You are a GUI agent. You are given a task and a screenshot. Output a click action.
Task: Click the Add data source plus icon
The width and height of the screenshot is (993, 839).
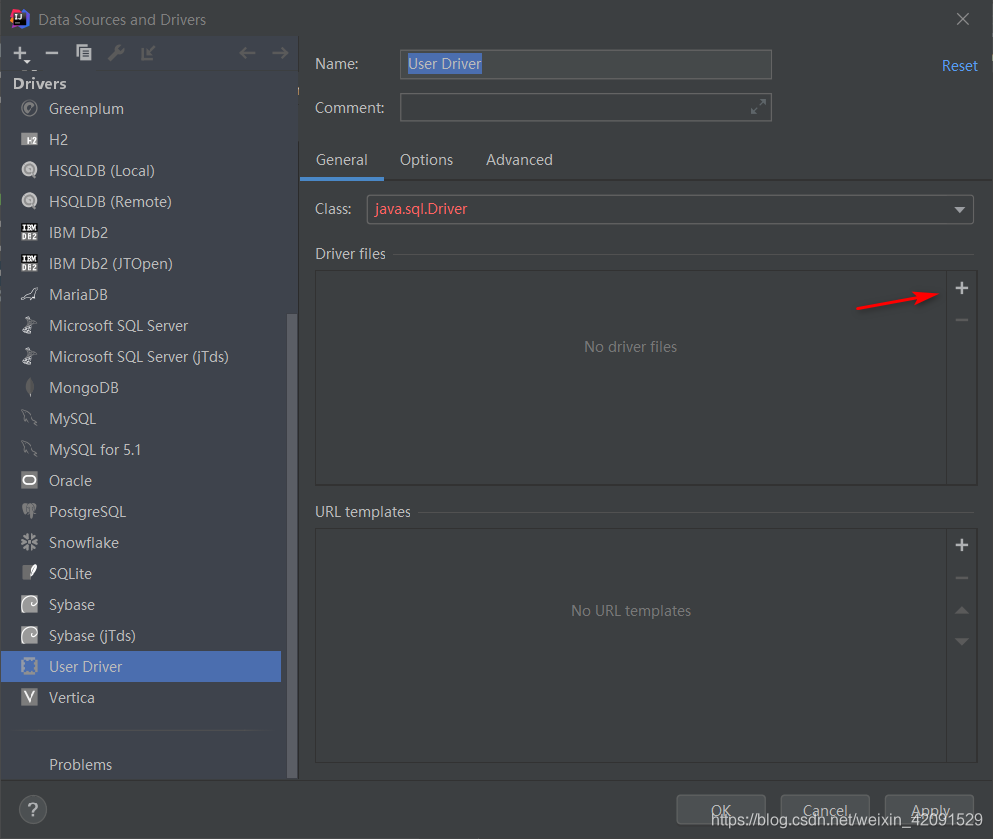pos(21,54)
